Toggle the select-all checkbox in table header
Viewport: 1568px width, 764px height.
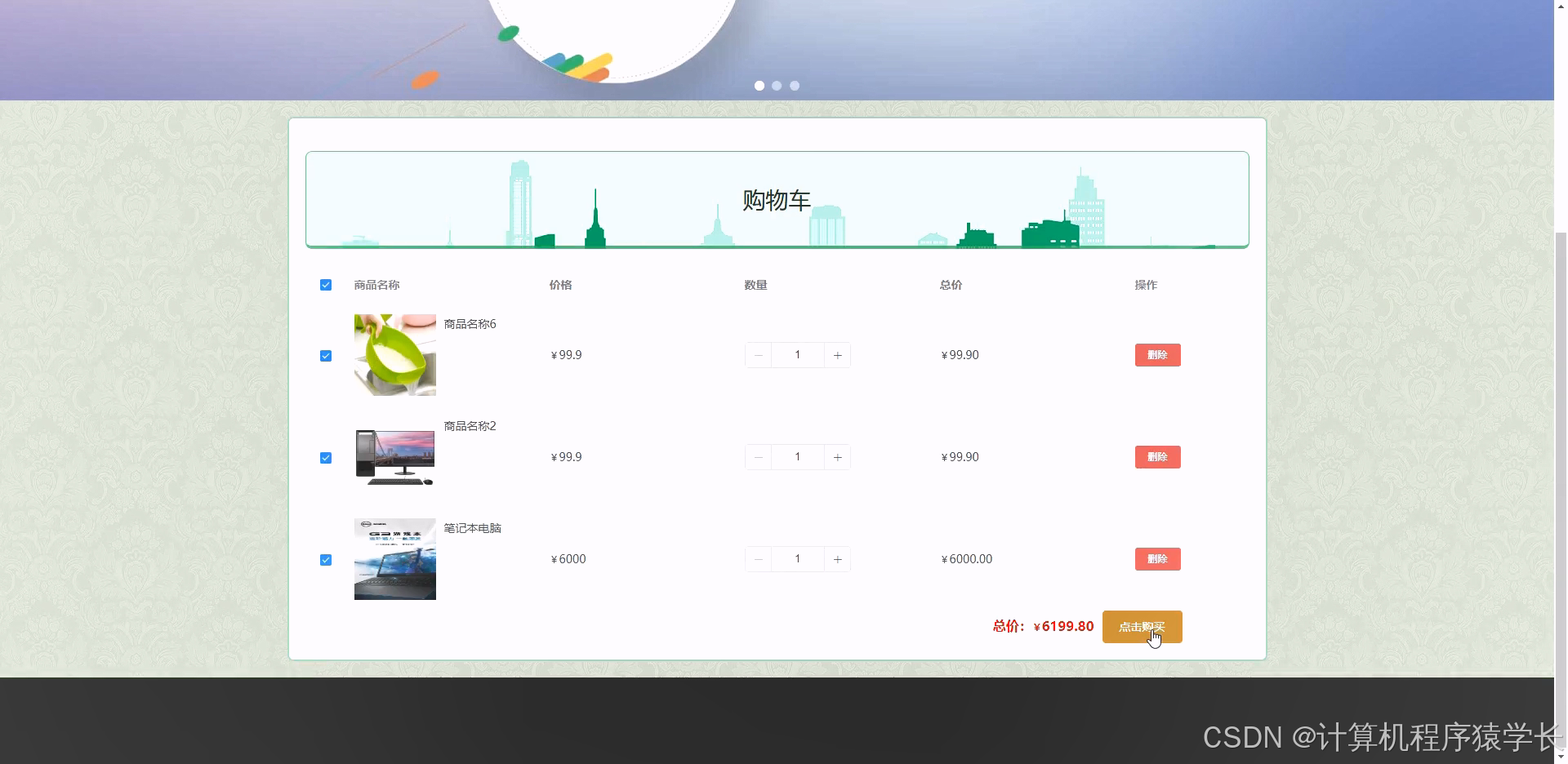(x=326, y=284)
